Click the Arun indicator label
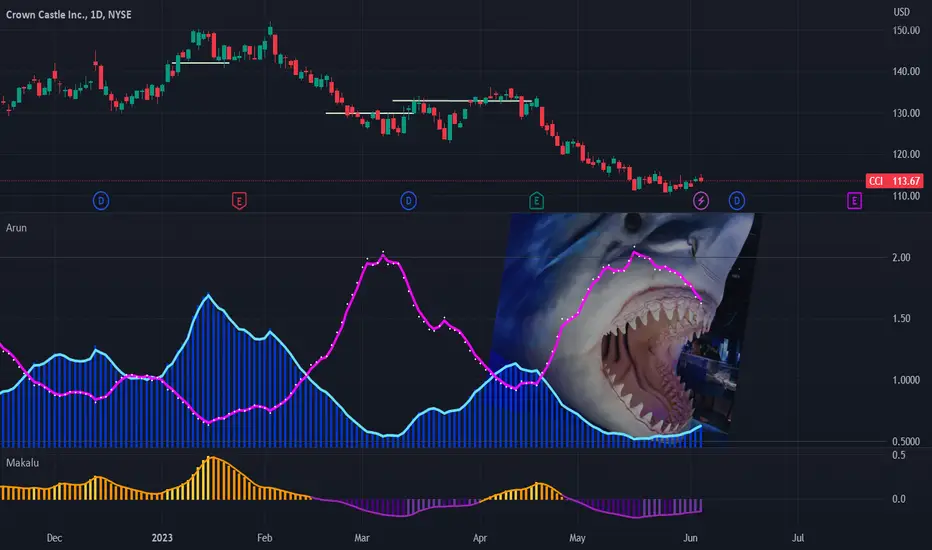Viewport: 932px width, 550px height. 16,228
